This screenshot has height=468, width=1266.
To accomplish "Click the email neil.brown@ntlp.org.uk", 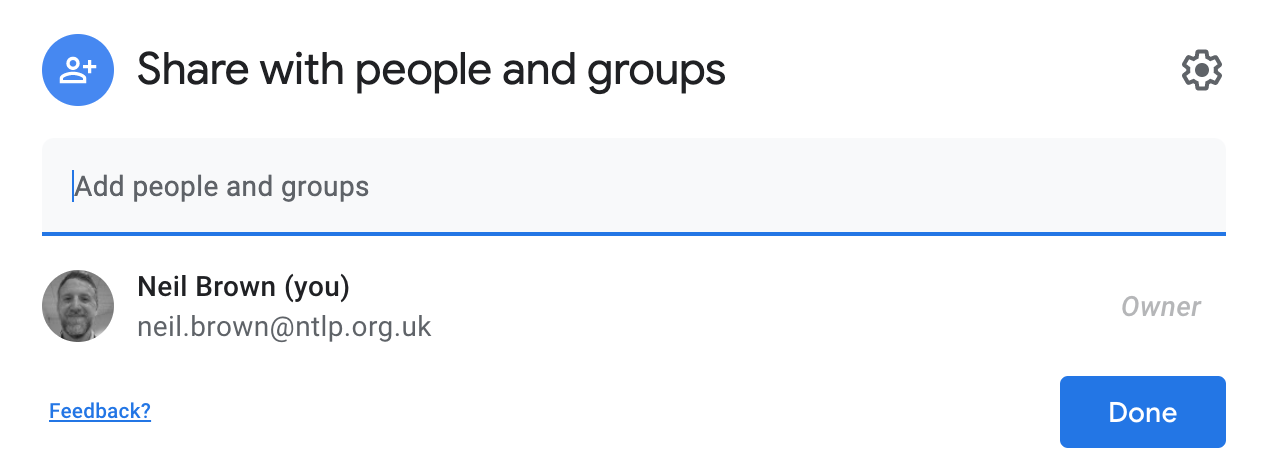I will pos(284,326).
